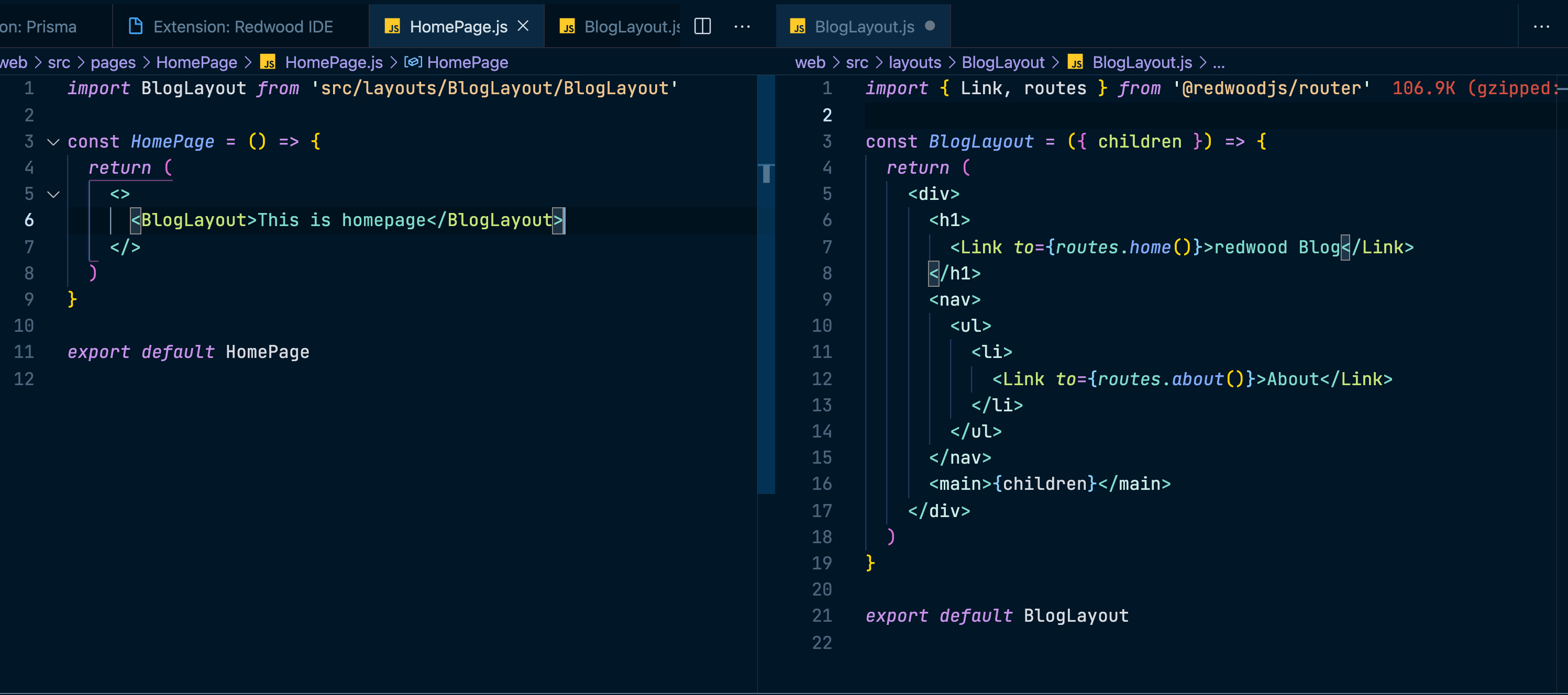
Task: Select right group BlogLayout.js tab
Action: coord(863,26)
